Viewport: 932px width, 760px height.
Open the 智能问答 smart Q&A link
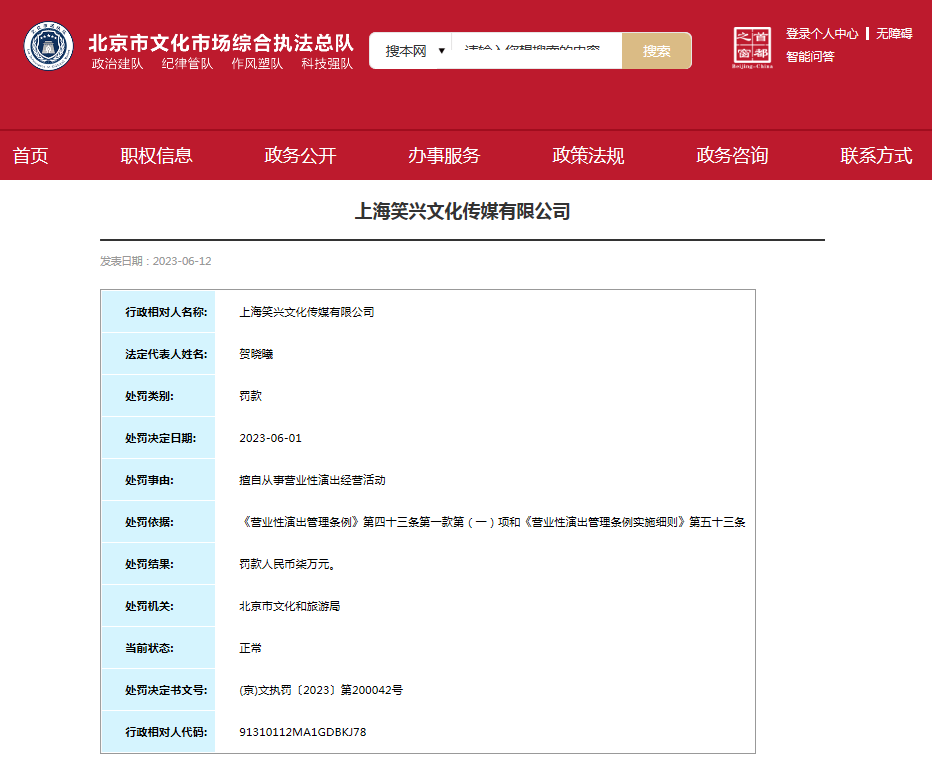(x=810, y=56)
